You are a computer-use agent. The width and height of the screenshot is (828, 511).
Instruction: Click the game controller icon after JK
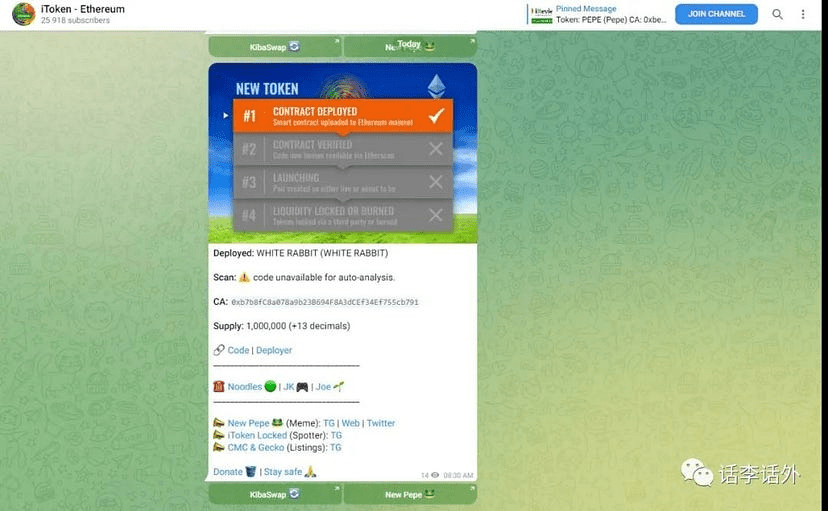(302, 387)
